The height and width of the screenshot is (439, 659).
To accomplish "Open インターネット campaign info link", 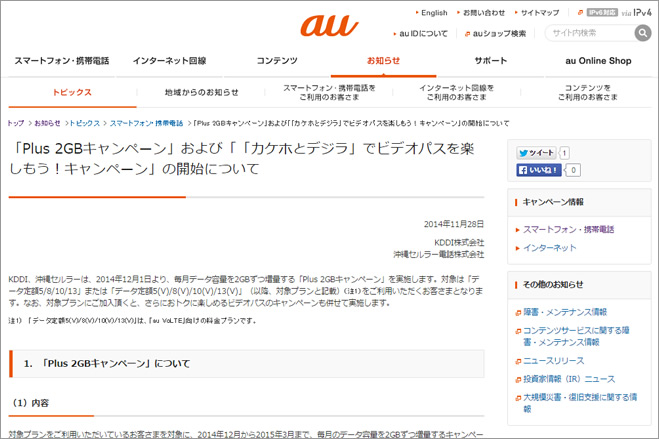I will pos(549,248).
